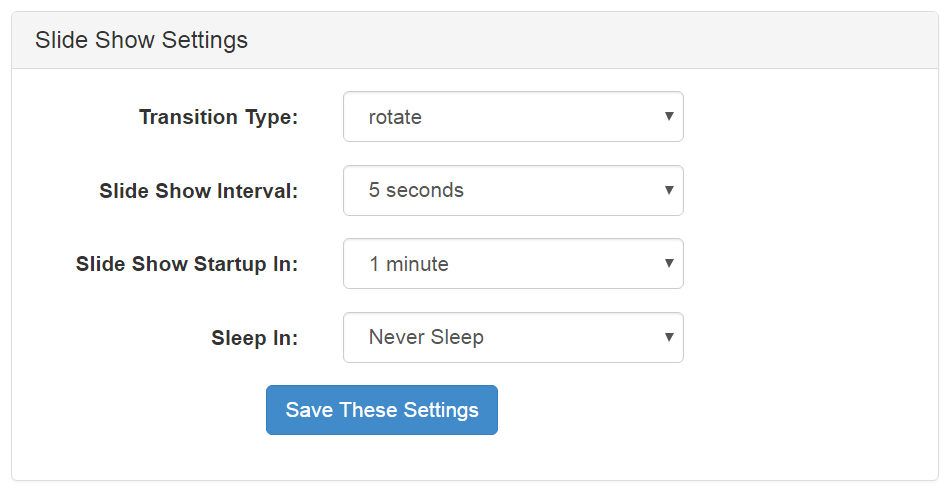Click the Save These Settings button

tap(381, 410)
